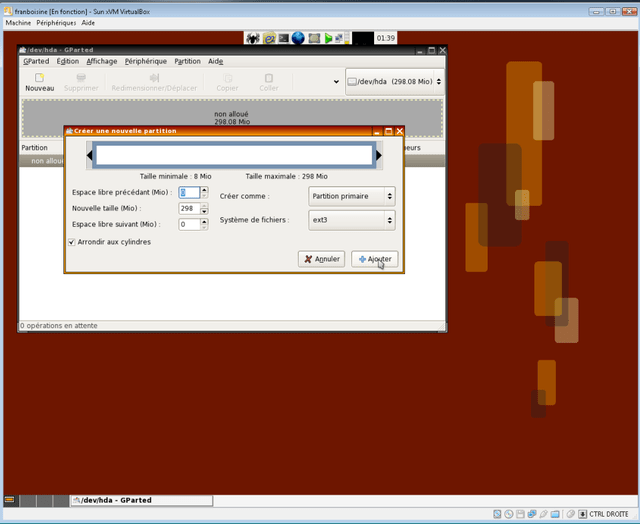Image resolution: width=640 pixels, height=524 pixels.
Task: Launch the blue globe browser icon
Action: (x=298, y=38)
